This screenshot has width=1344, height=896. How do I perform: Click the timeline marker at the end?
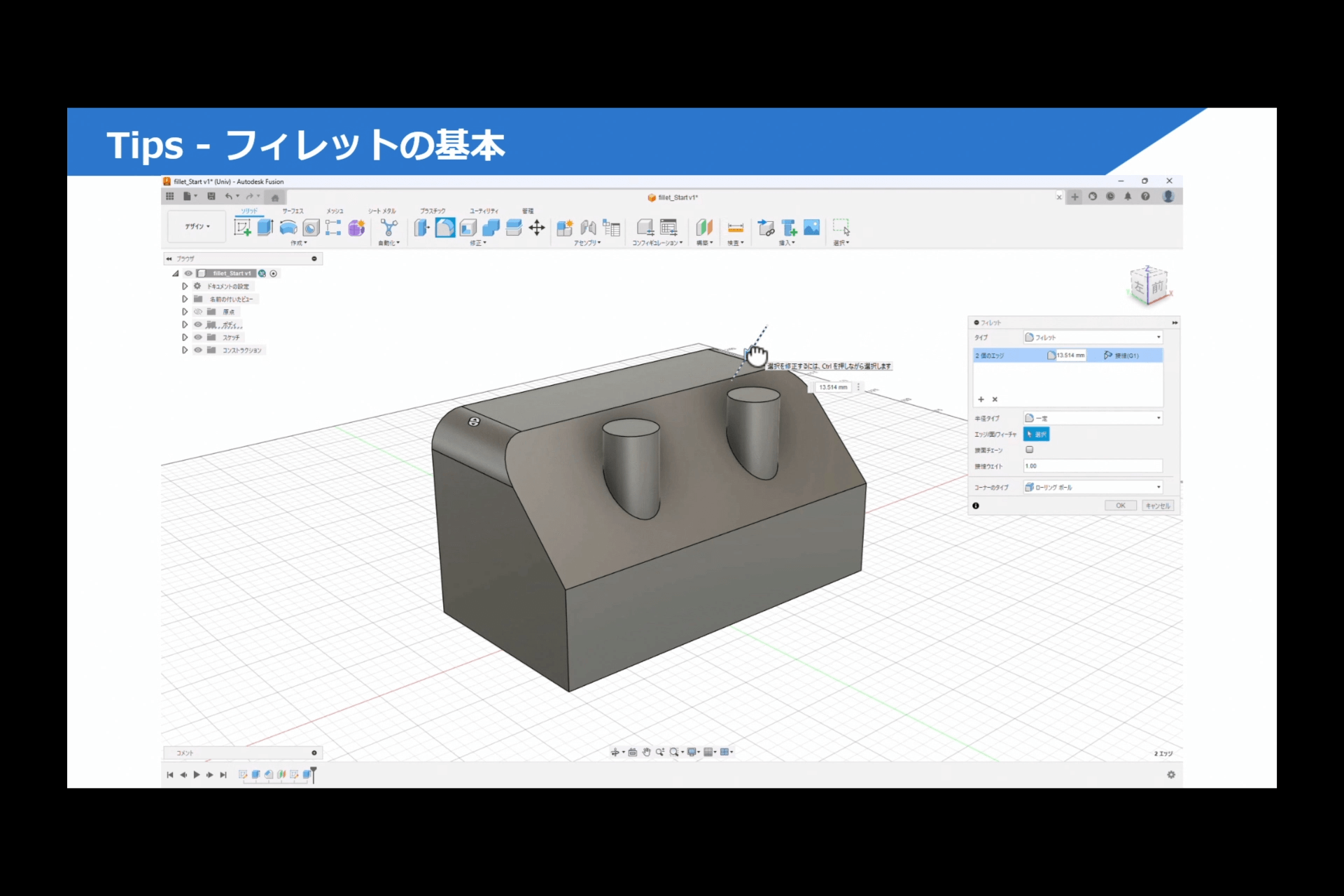pos(313,774)
